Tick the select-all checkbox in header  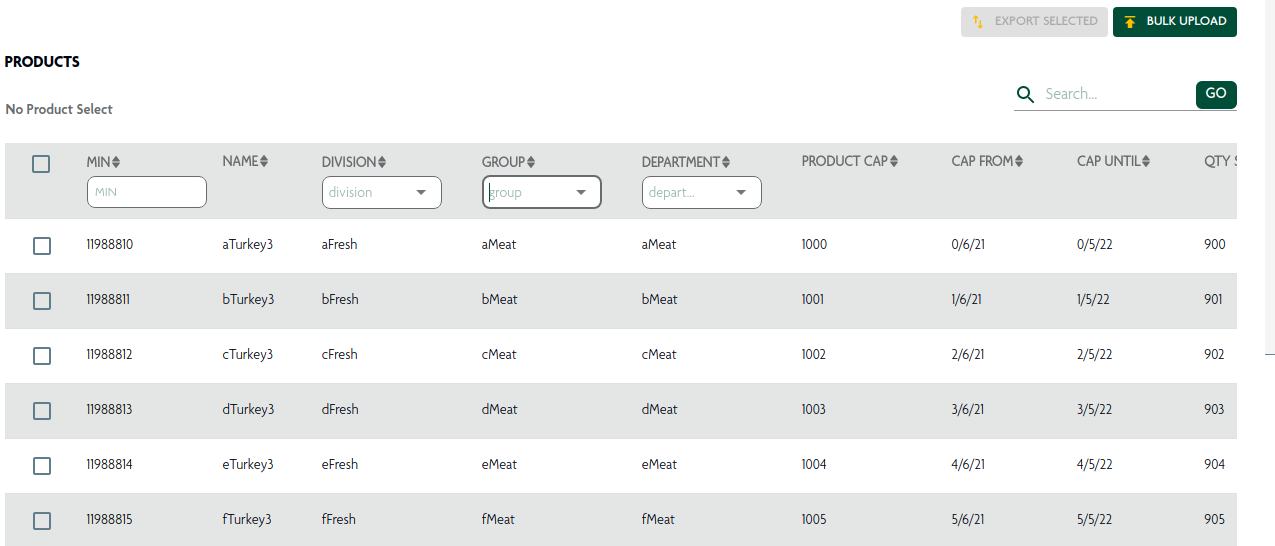click(41, 164)
